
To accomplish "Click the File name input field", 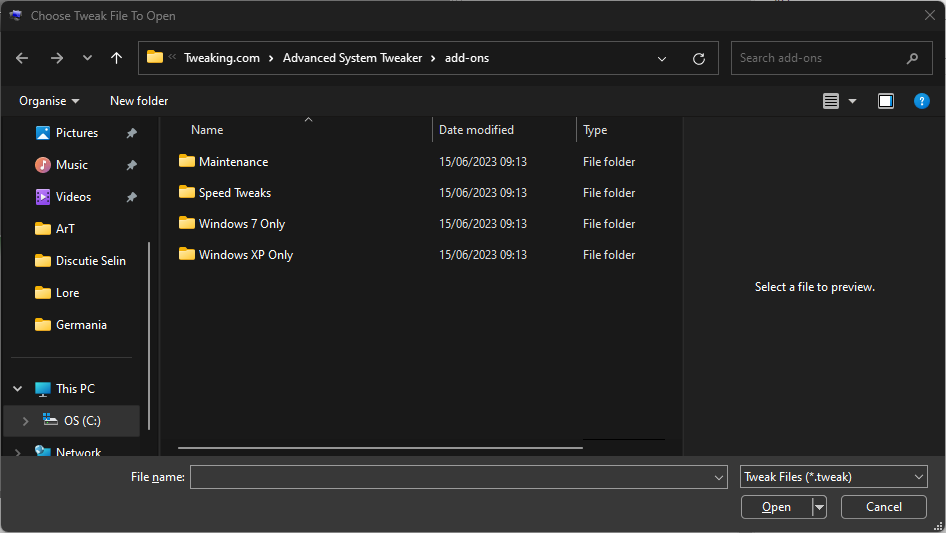I will tap(450, 478).
